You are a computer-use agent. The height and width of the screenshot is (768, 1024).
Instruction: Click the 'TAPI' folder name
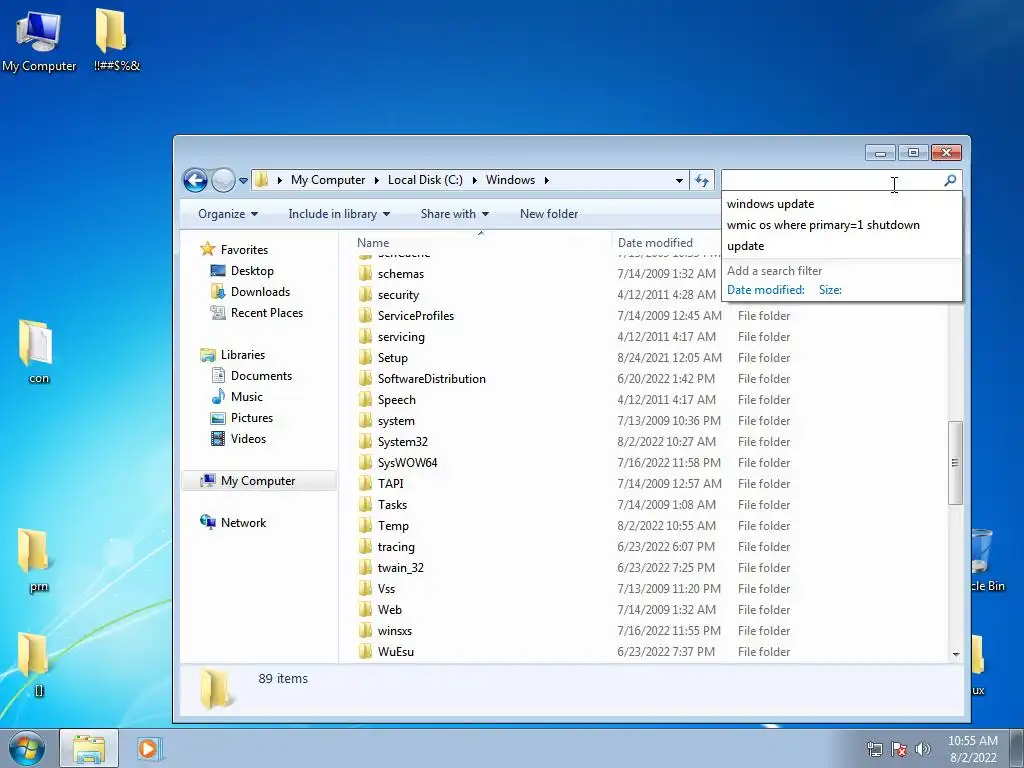391,484
